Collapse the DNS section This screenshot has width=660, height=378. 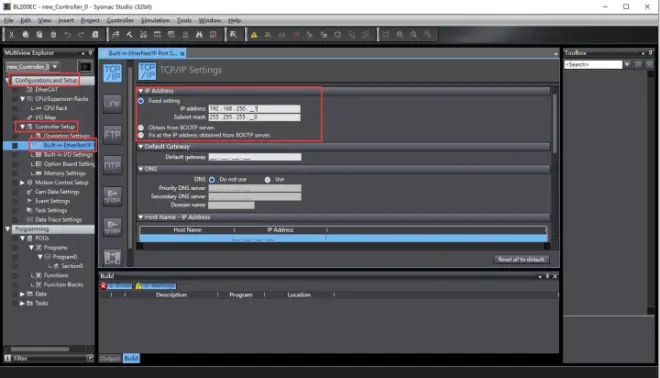141,169
